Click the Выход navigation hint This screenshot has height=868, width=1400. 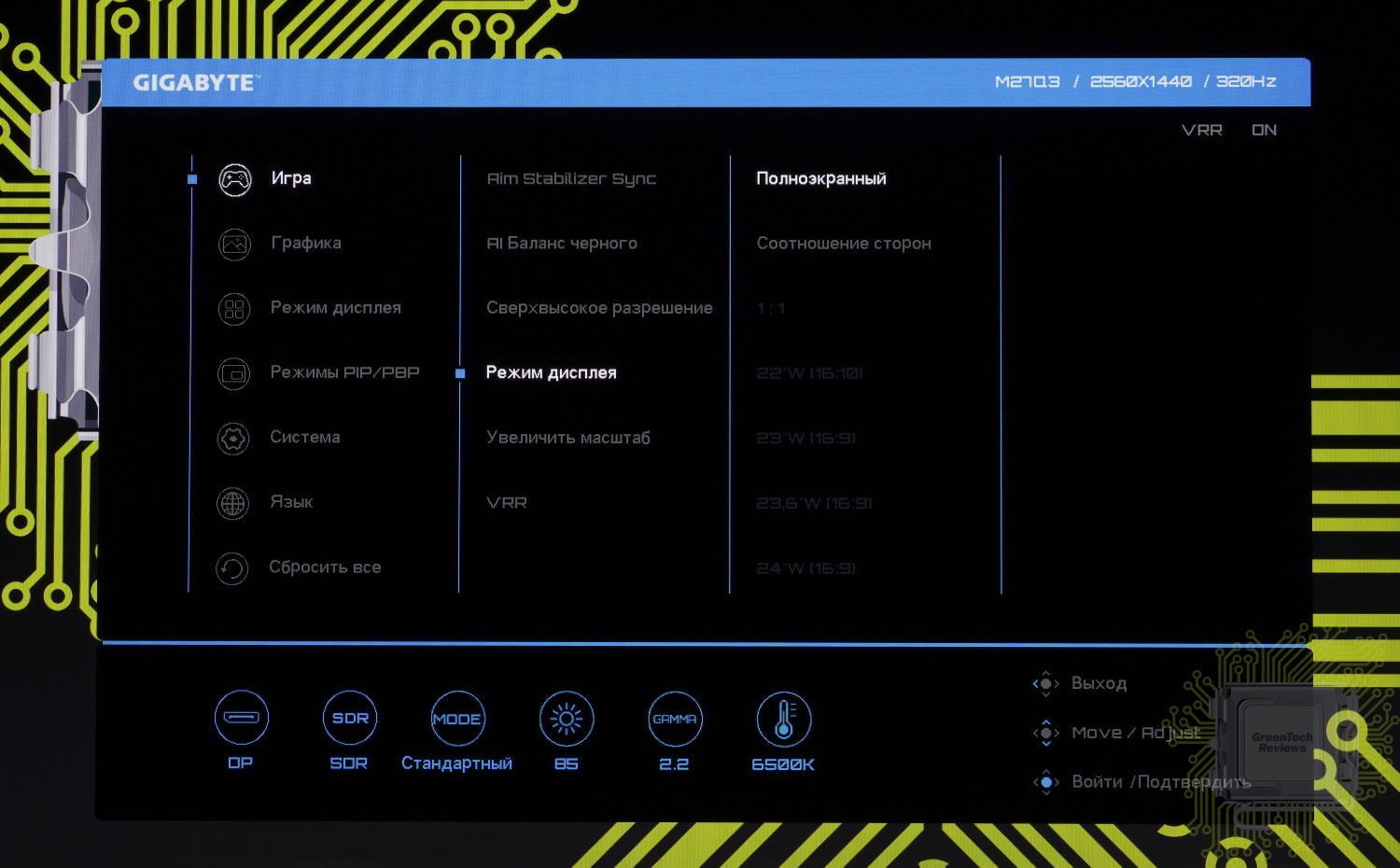[1099, 683]
